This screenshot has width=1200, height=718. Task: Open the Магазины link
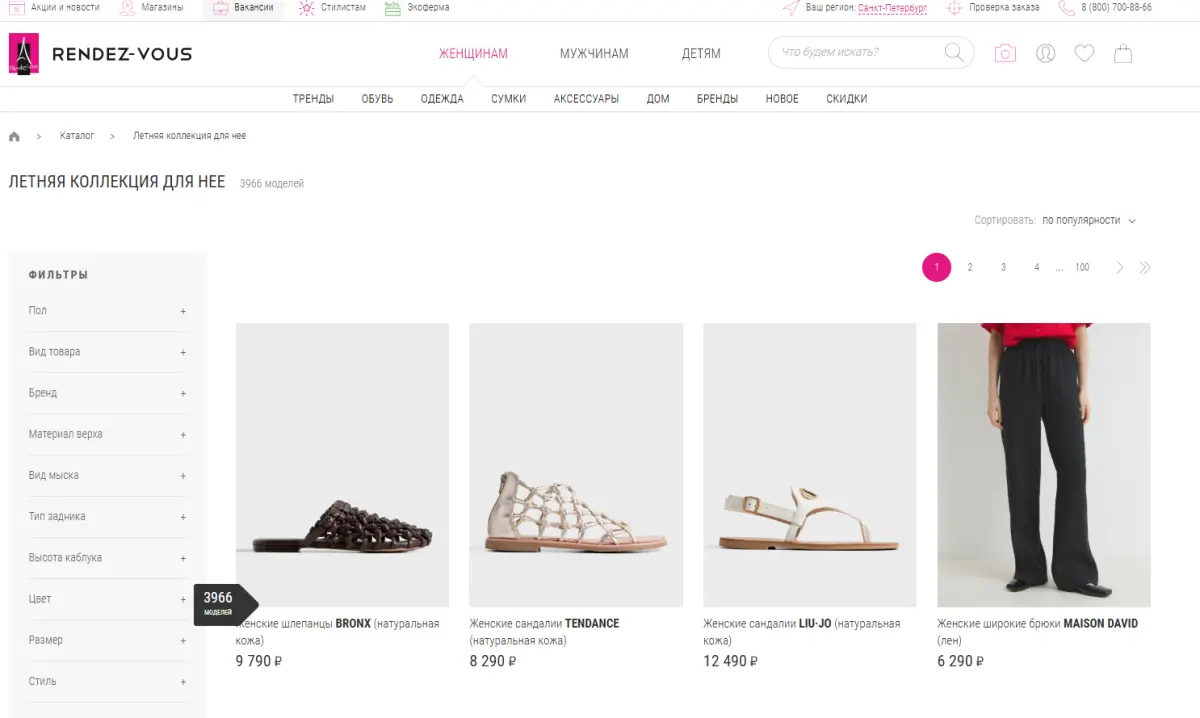(x=162, y=8)
